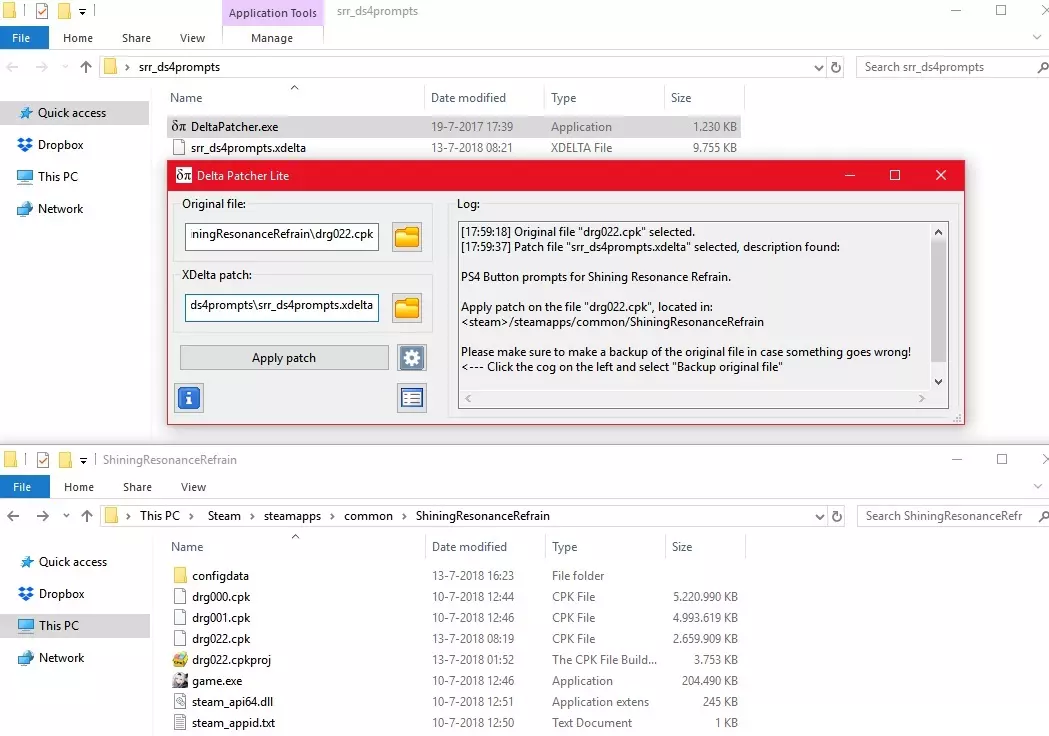Screen dimensions: 1049x736
Task: Select drg022.cpk file
Action: pyautogui.click(x=455, y=639)
